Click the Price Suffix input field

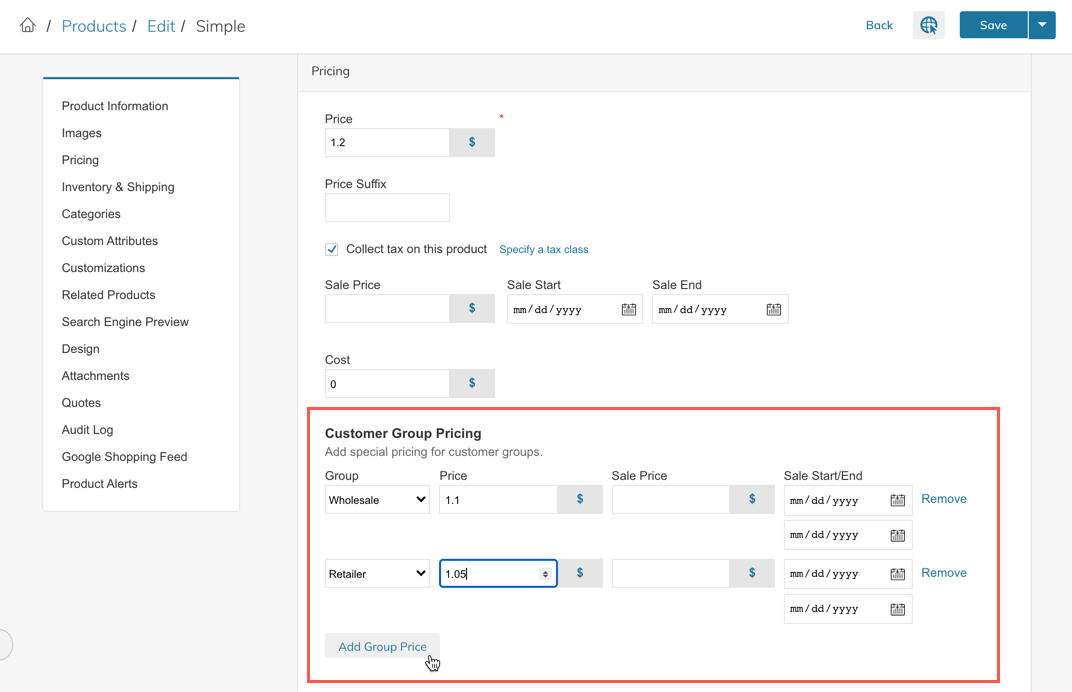[387, 208]
